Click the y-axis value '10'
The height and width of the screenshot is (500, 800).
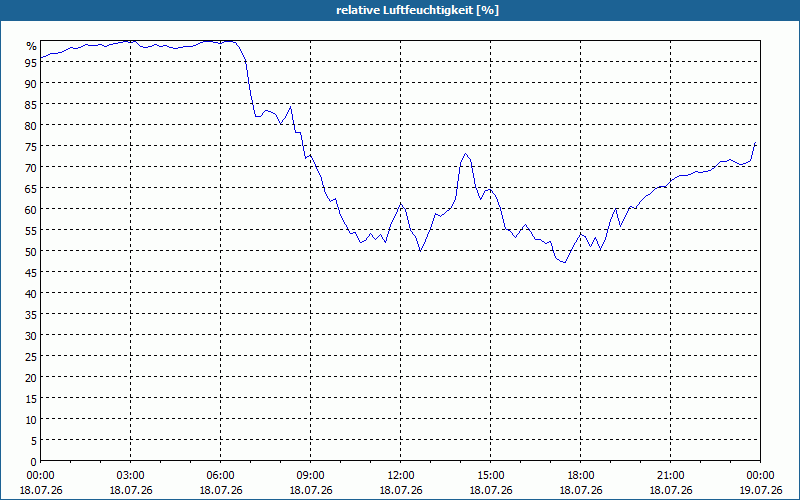(x=31, y=419)
